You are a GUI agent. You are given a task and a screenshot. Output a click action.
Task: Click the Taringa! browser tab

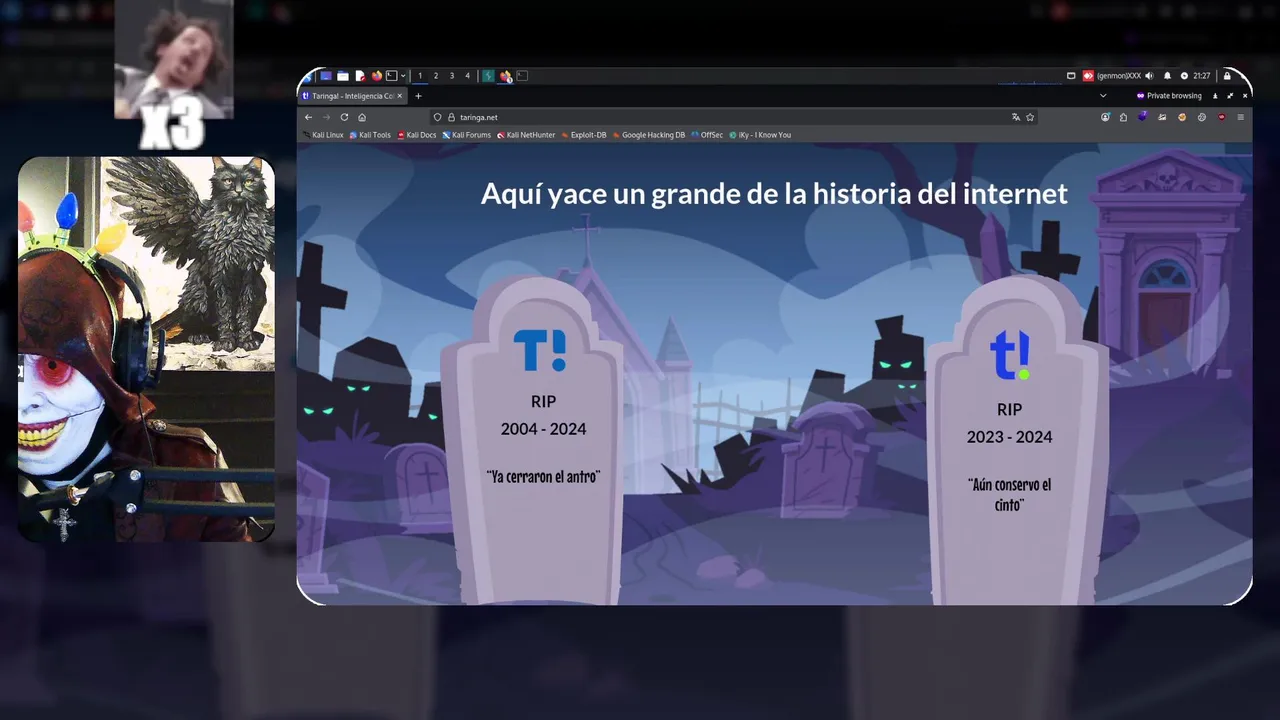352,96
